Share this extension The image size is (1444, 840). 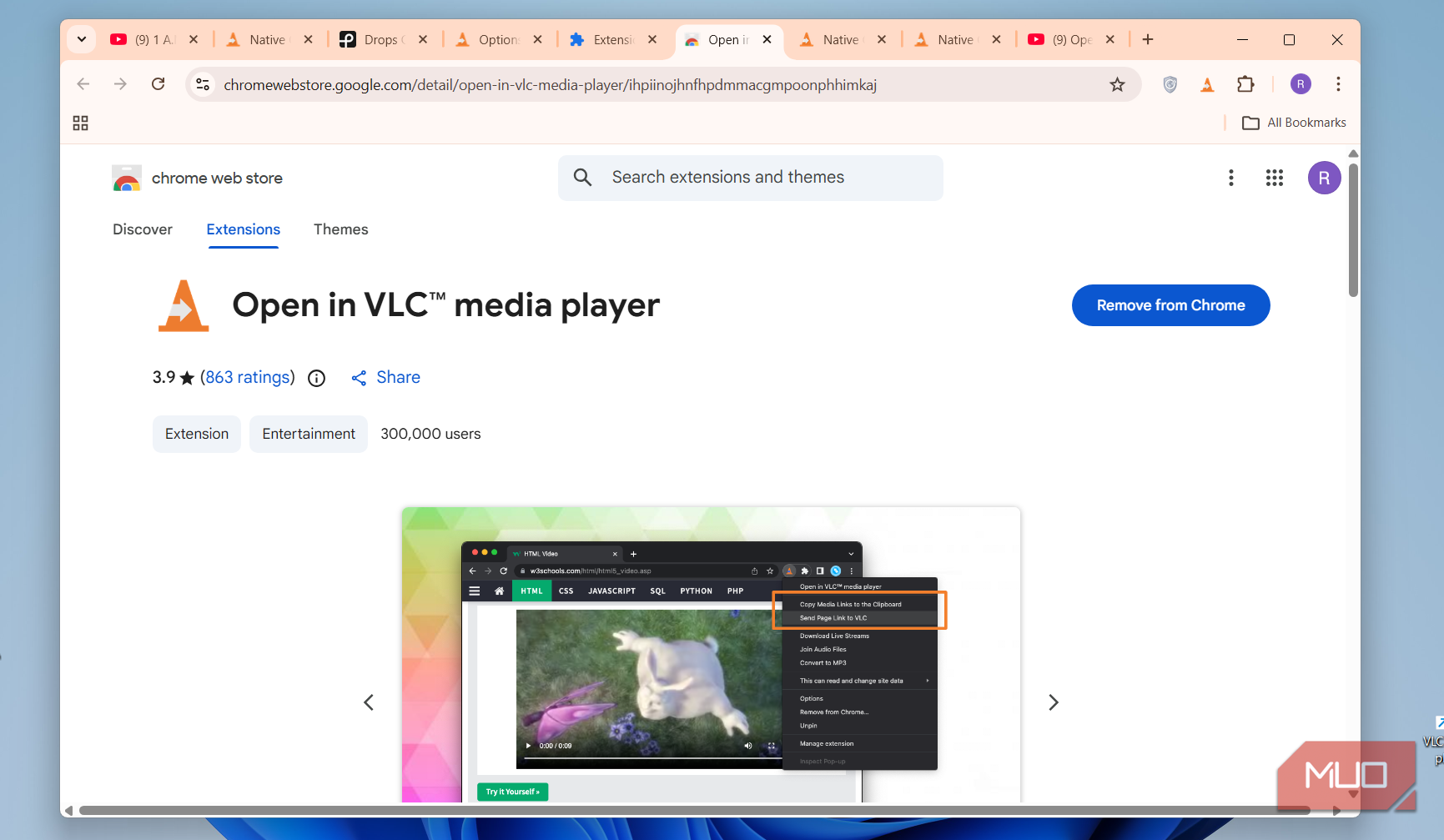[386, 377]
